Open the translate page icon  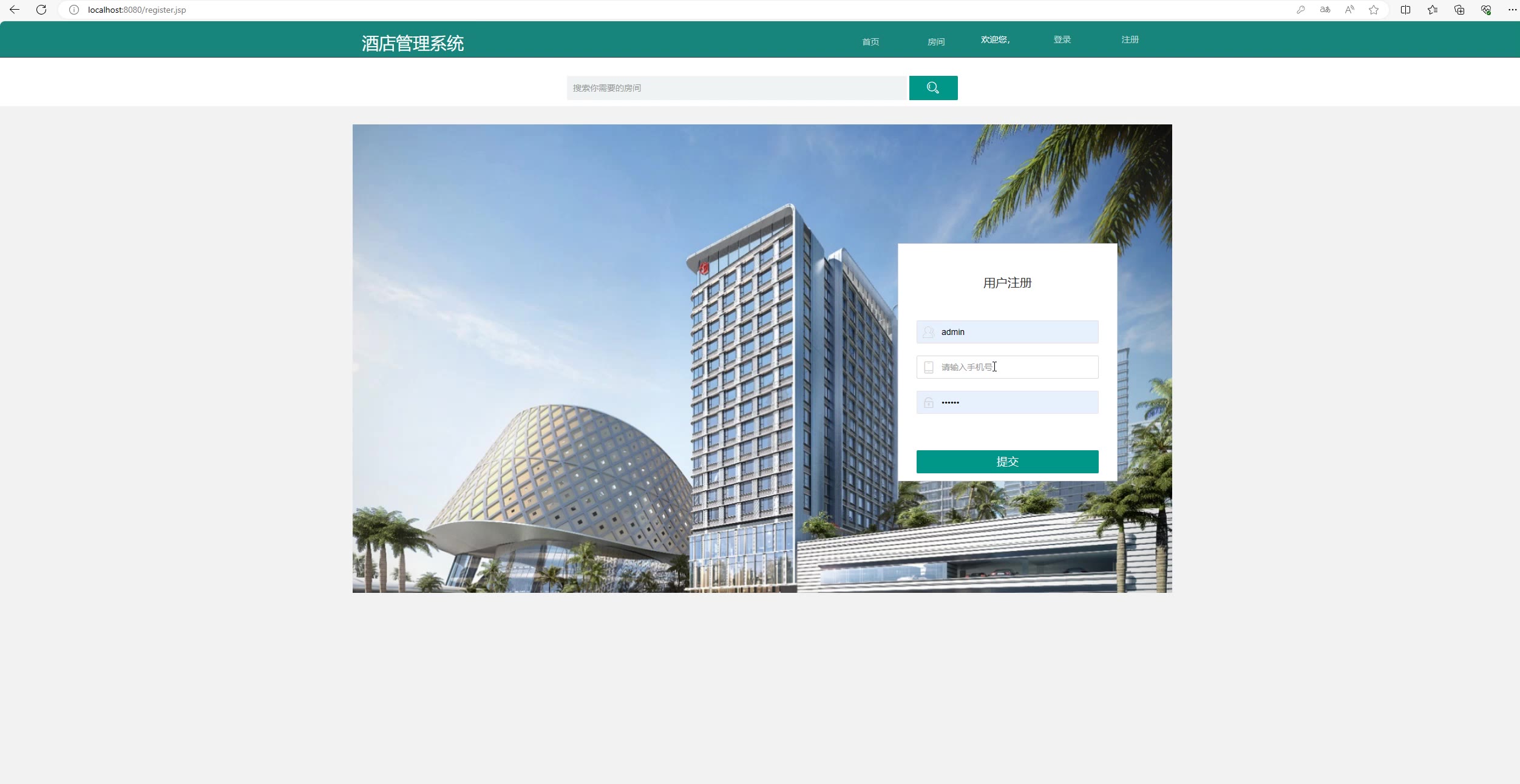[x=1325, y=10]
